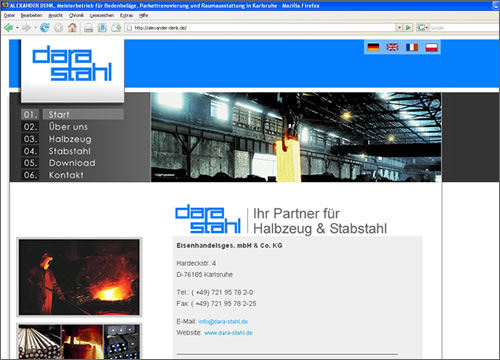Open the Lesezeichen menu
Viewport: 500px width, 360px height.
click(102, 15)
